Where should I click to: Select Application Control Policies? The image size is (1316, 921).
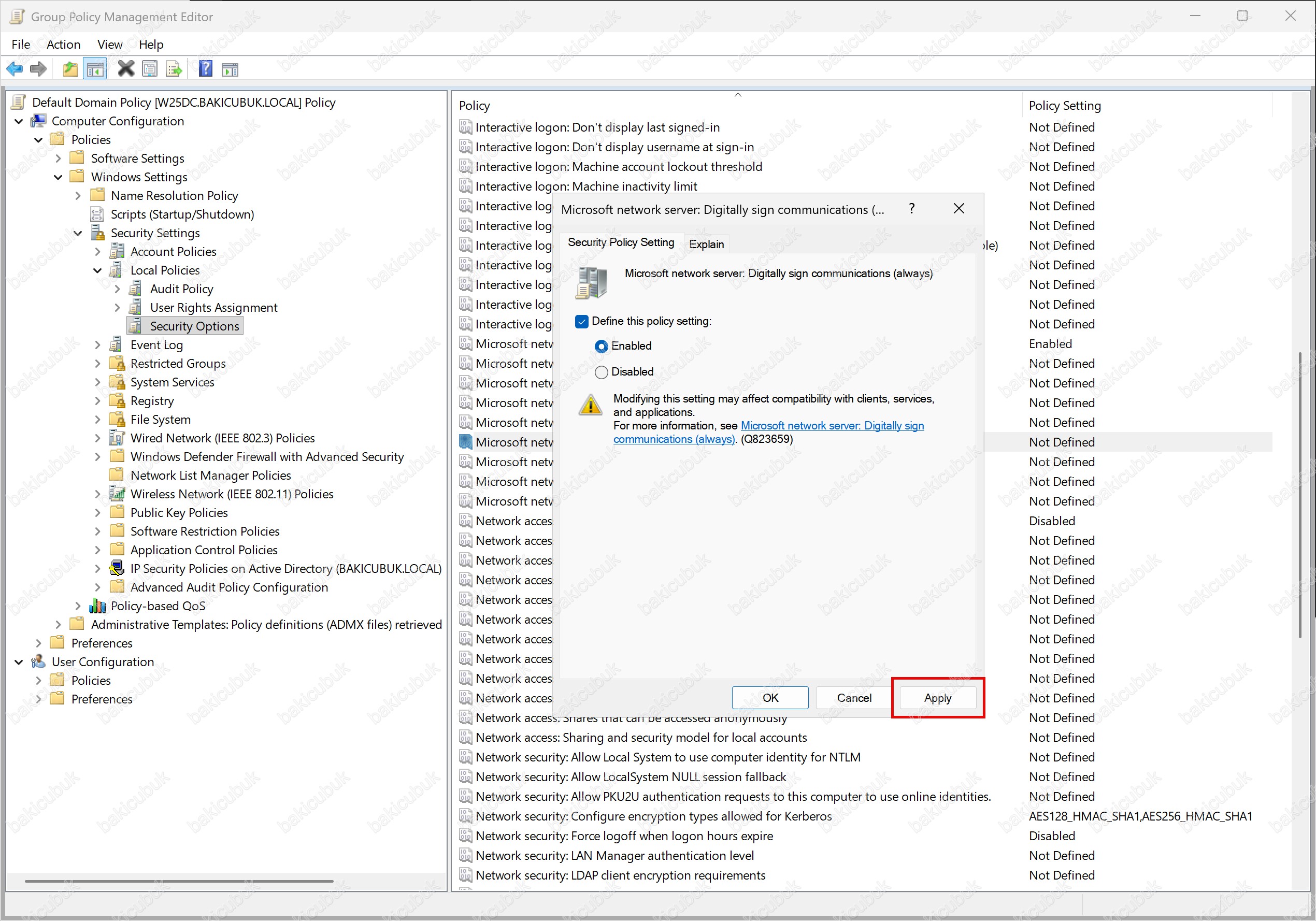[204, 550]
